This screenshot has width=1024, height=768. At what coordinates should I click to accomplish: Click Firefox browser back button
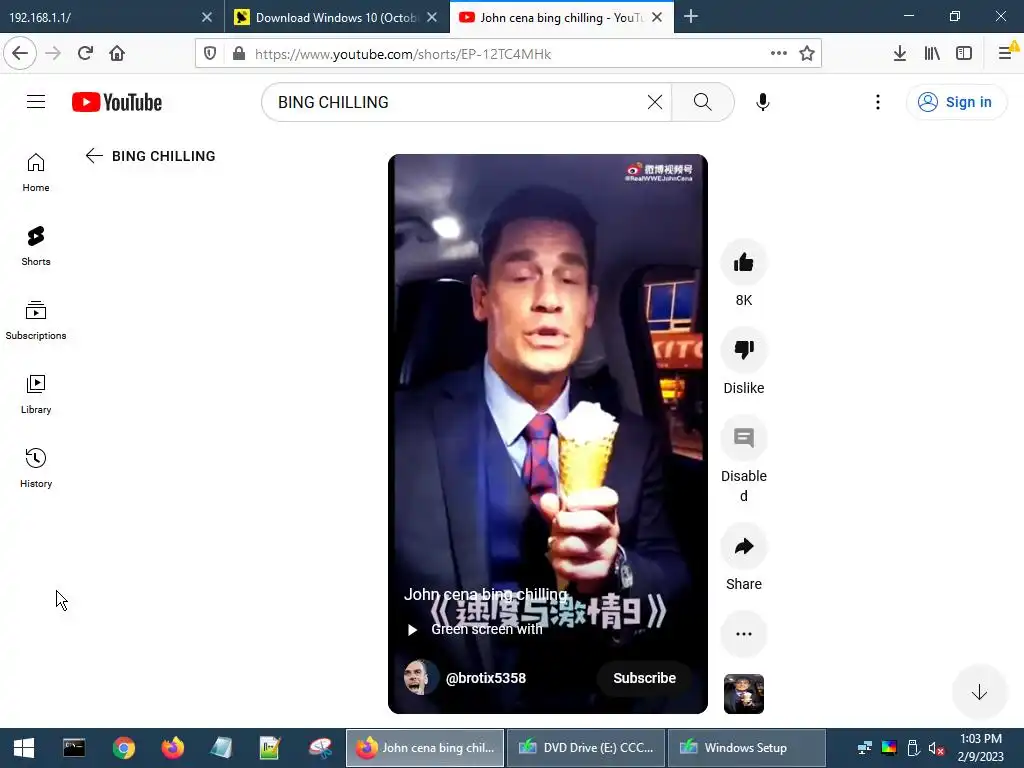[20, 53]
